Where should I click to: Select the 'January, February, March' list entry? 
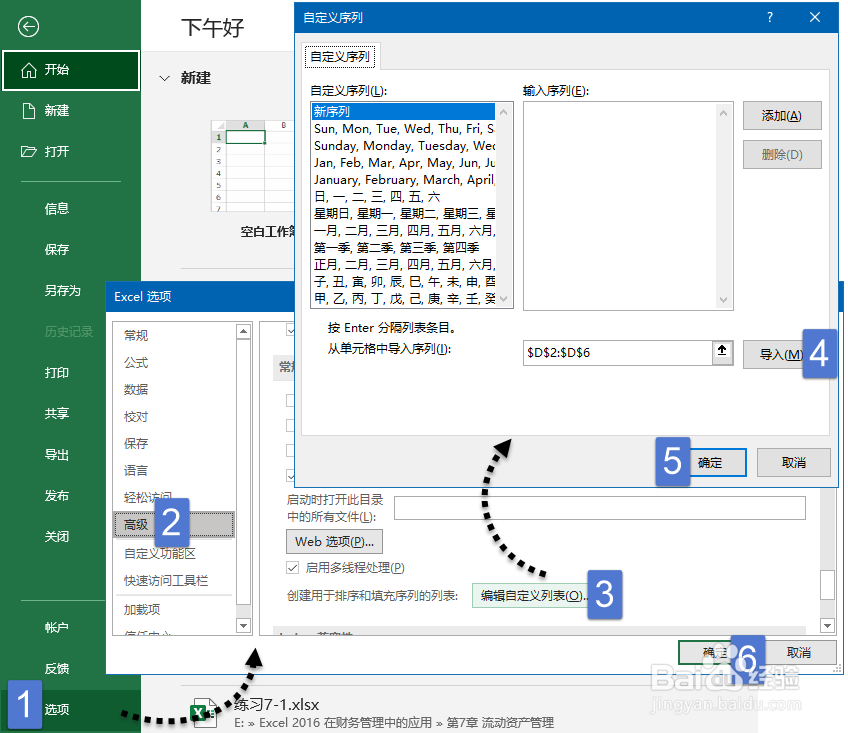tap(403, 180)
